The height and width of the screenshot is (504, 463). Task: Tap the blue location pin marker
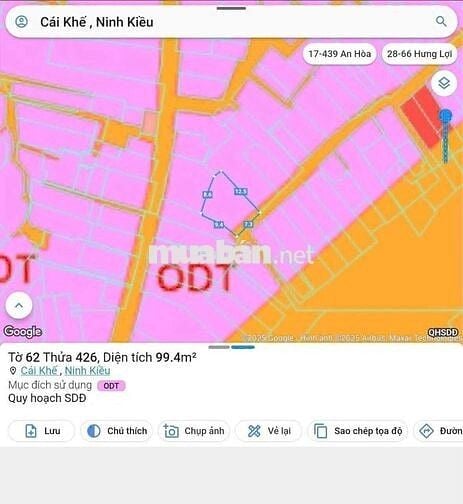[x=446, y=116]
